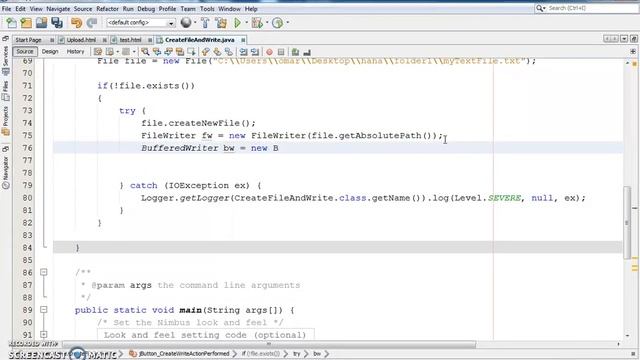
Task: Open the Debug Project dropdown arrow
Action: 267,23
